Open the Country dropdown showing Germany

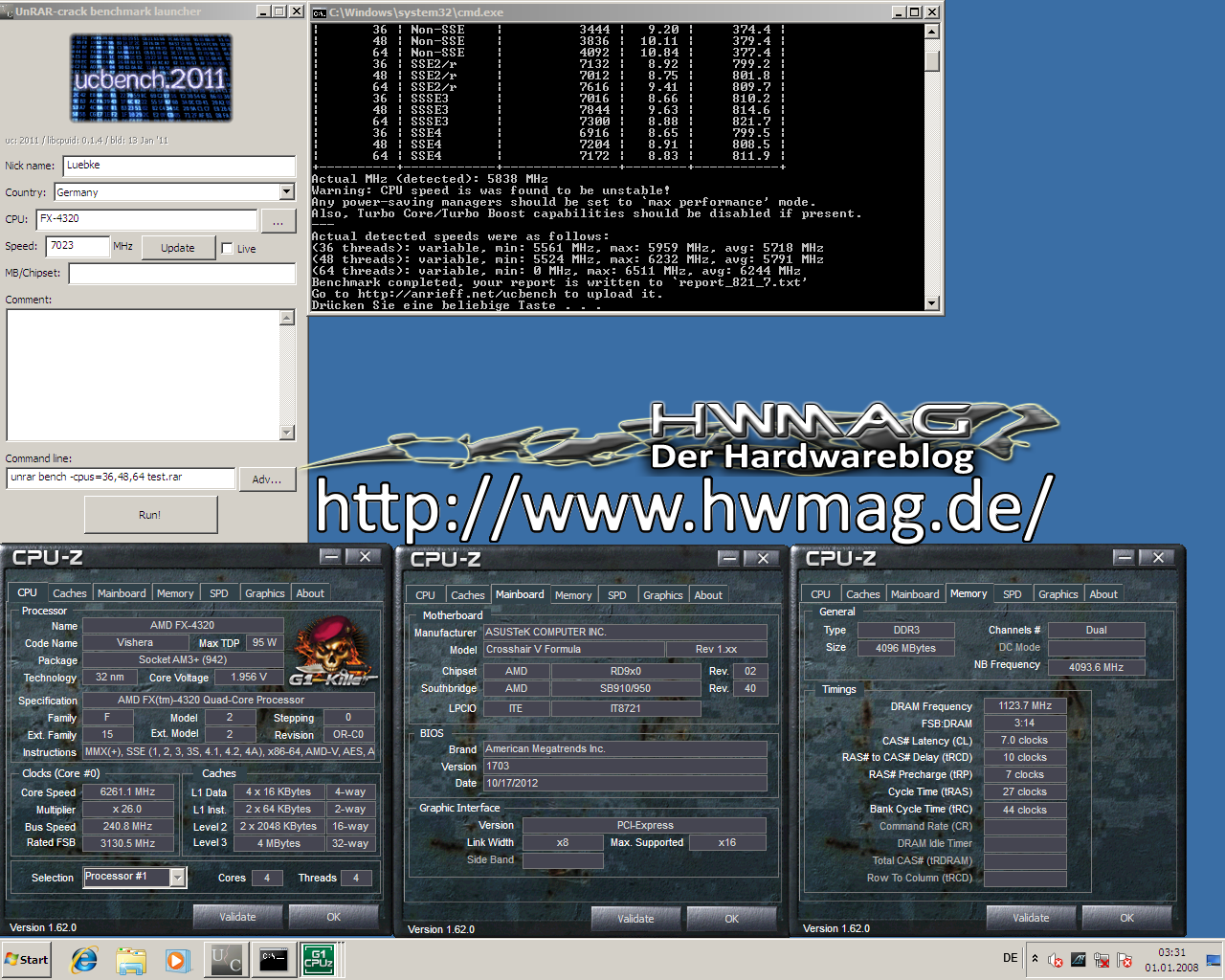(174, 192)
